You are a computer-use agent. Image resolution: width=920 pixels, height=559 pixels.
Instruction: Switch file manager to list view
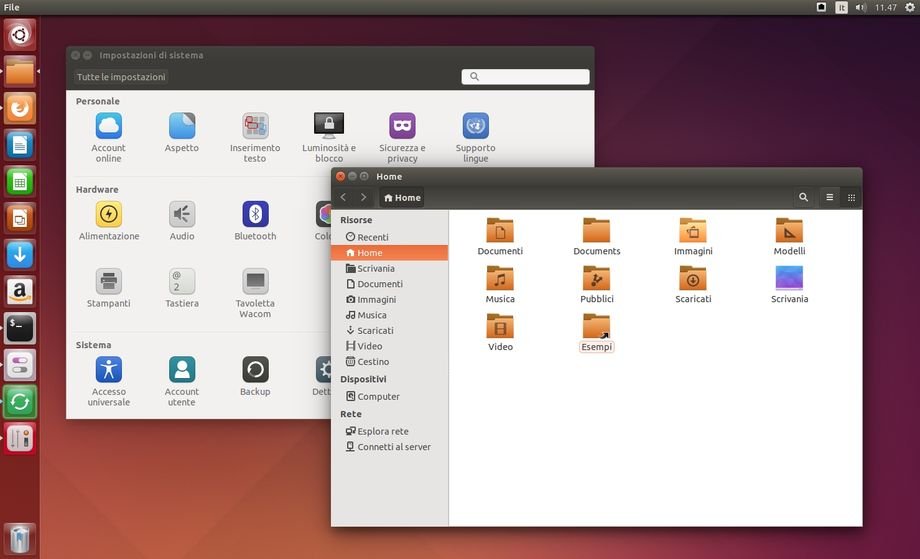click(x=829, y=198)
